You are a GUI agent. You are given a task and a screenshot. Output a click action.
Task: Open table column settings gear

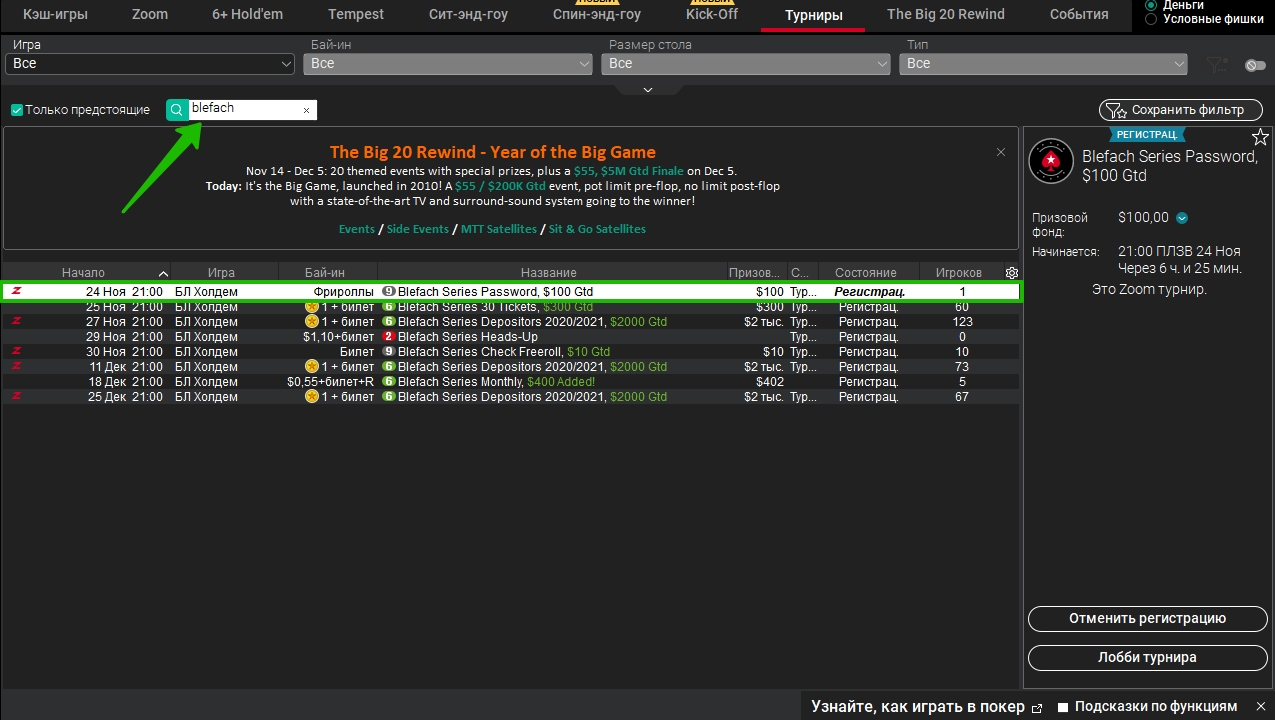(x=1011, y=272)
